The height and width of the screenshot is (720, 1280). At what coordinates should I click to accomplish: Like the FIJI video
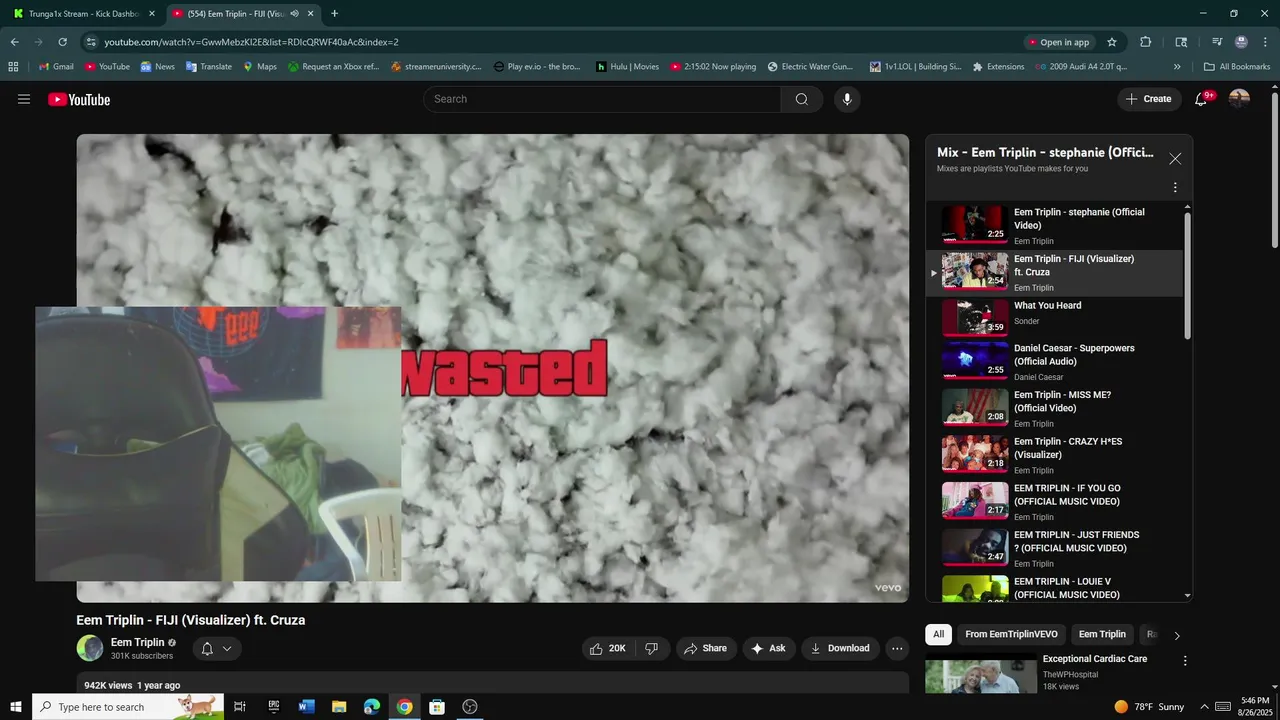608,648
